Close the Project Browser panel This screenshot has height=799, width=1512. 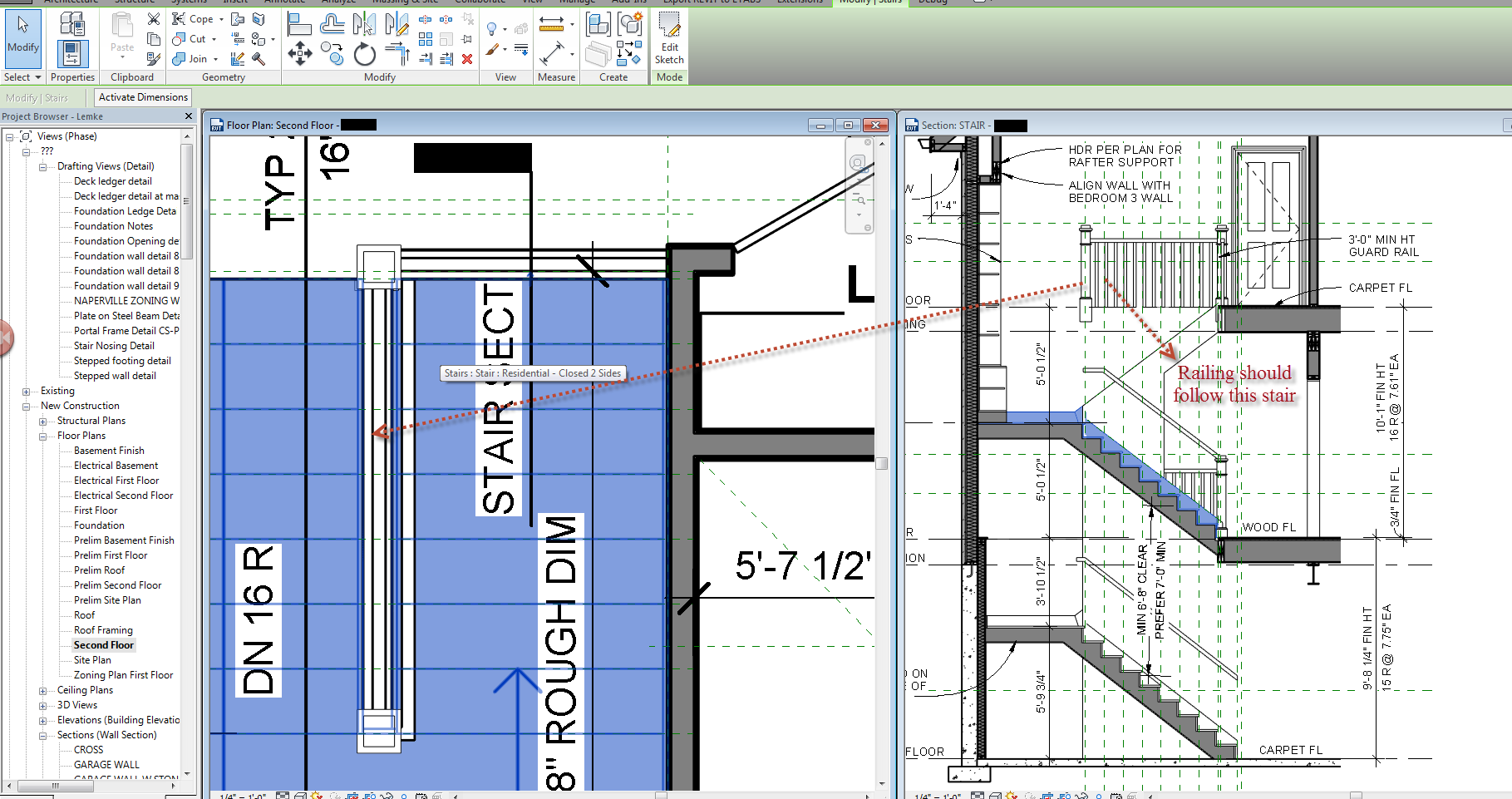188,116
